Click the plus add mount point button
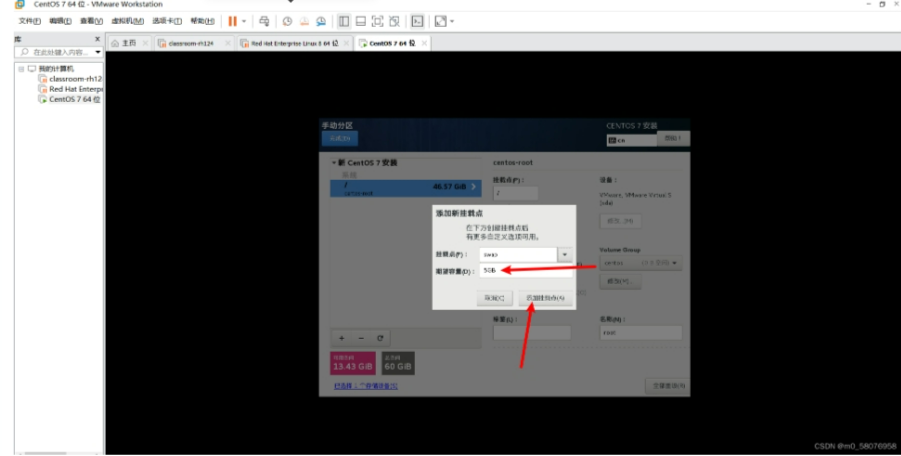This screenshot has width=901, height=456. [341, 338]
